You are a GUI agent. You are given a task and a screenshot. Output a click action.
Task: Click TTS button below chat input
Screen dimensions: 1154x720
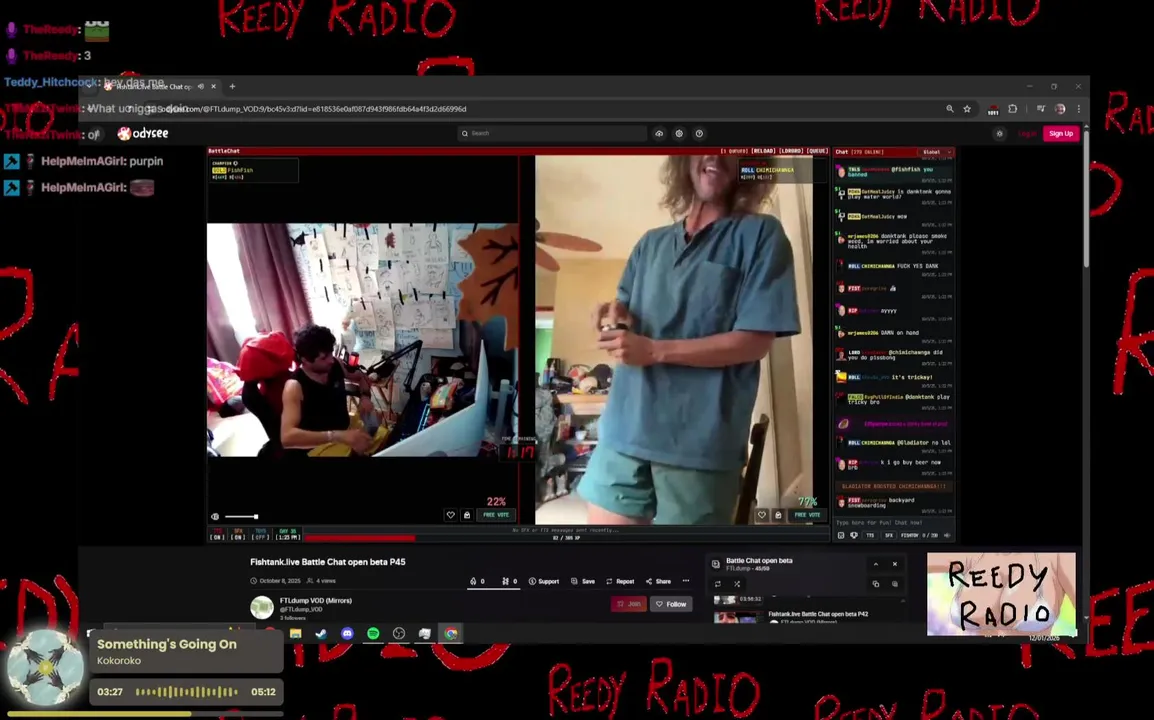tap(871, 535)
